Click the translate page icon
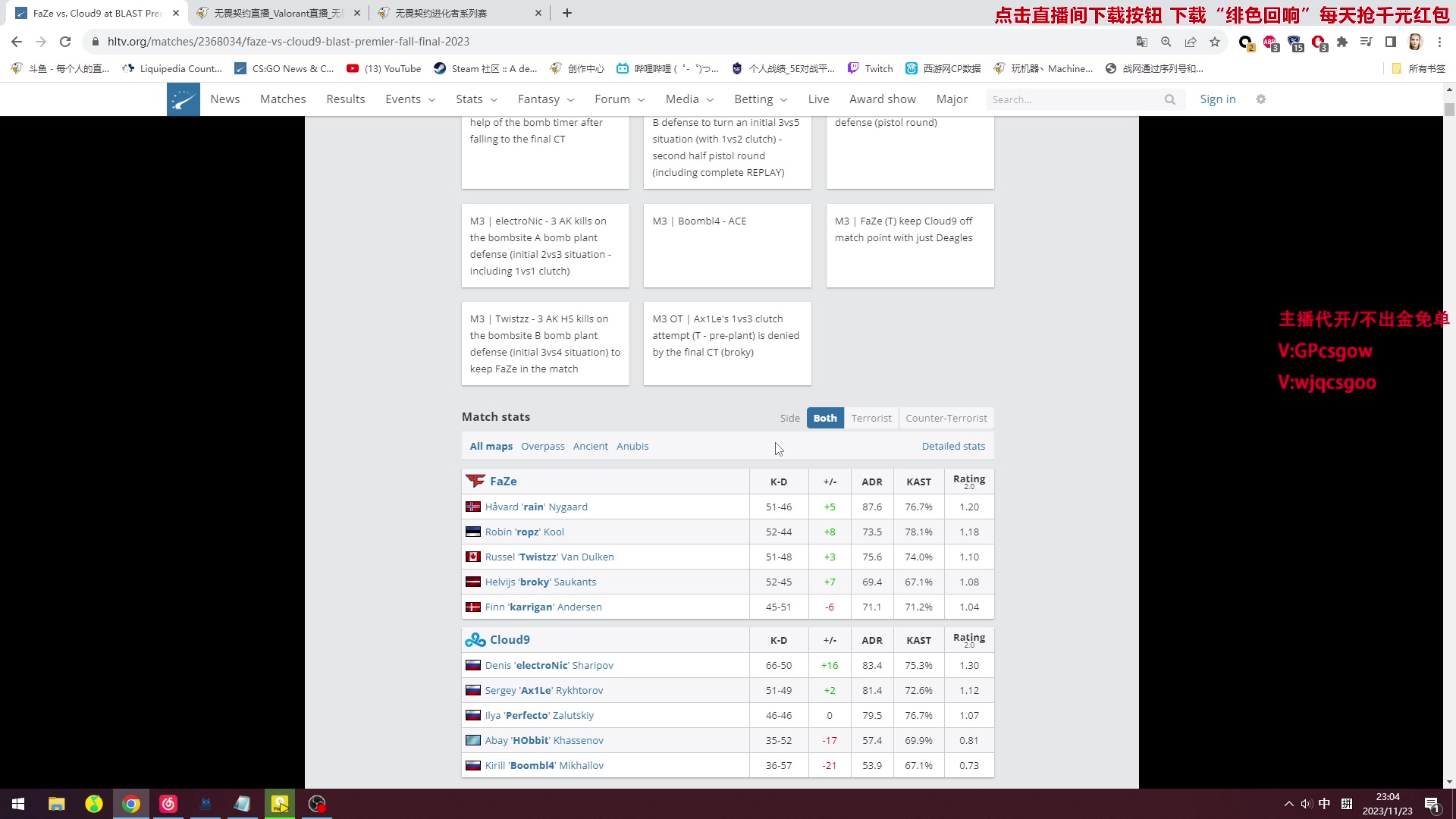The image size is (1456, 819). click(x=1142, y=42)
